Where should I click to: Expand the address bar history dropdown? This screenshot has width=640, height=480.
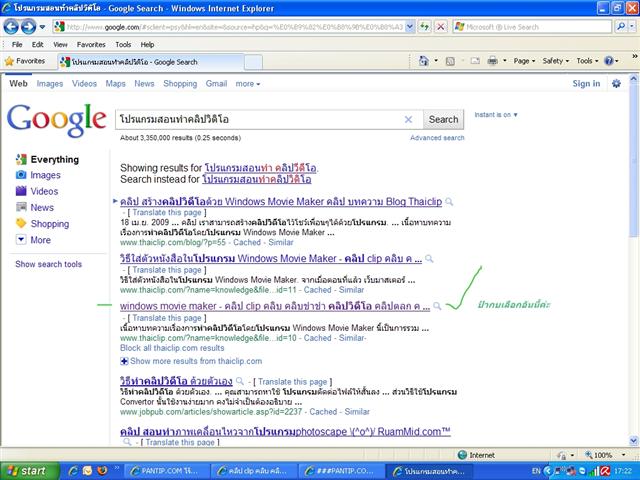(410, 27)
